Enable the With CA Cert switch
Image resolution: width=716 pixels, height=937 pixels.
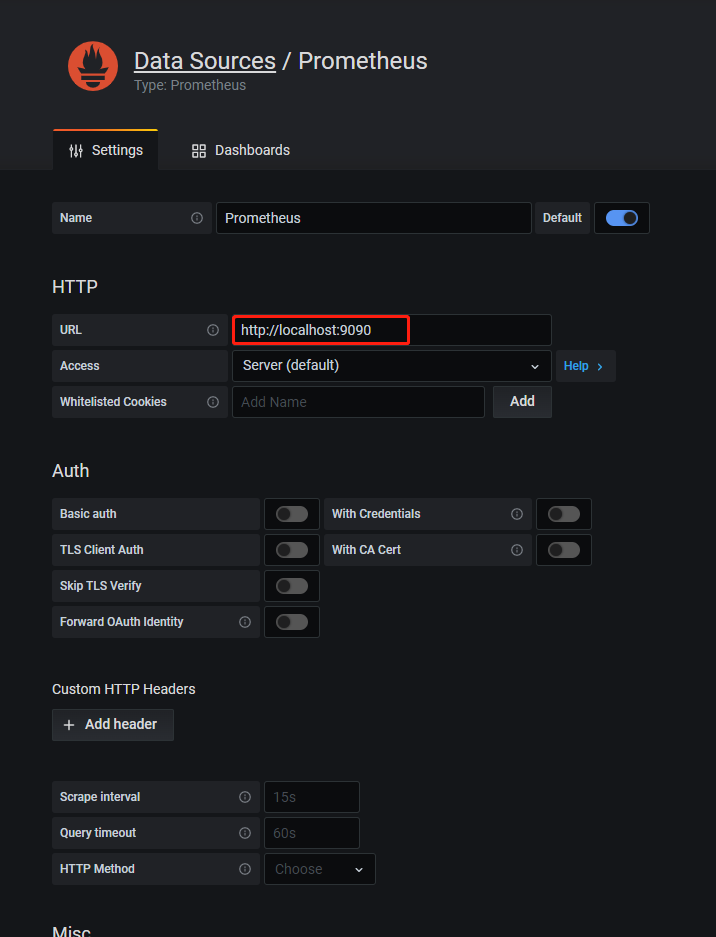(x=564, y=550)
